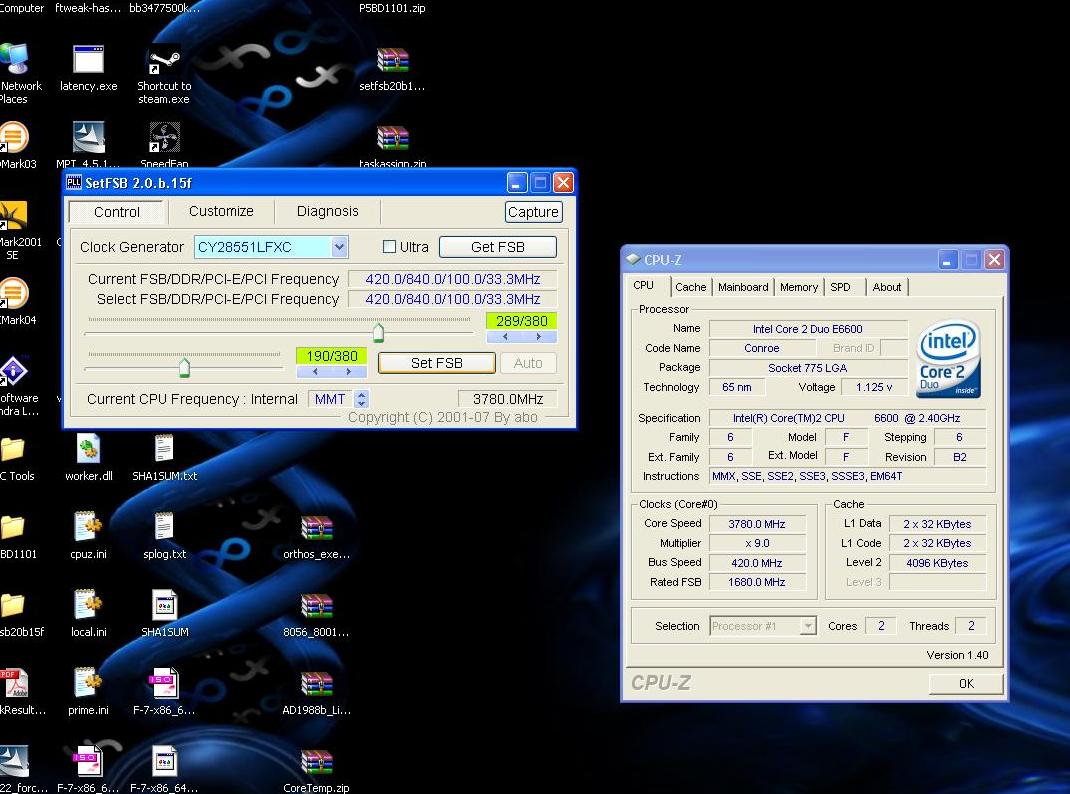Open My Network Places icon
Screen dimensions: 1070x794
14,60
